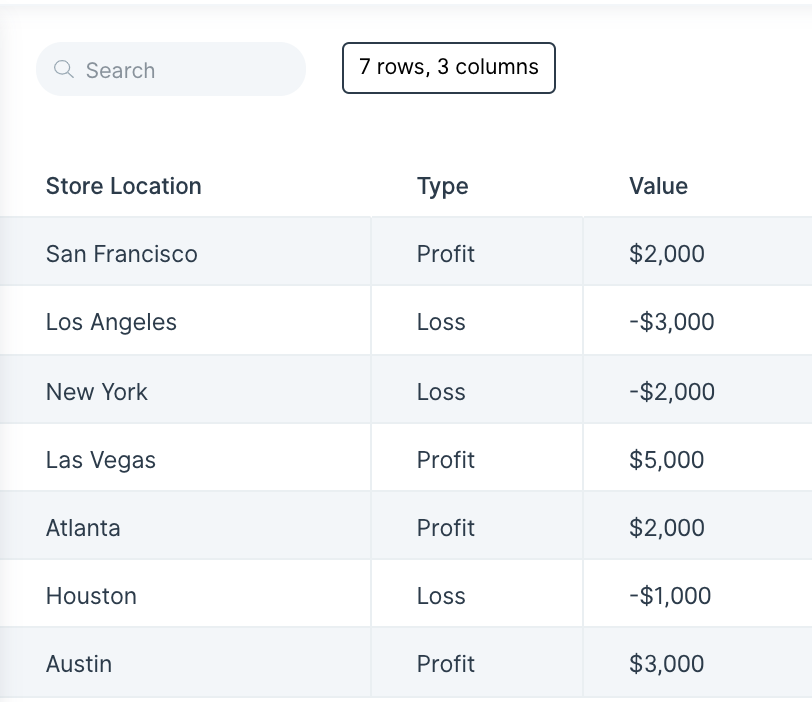Click the -$1,000 value cell
Image resolution: width=812 pixels, height=702 pixels.
click(698, 593)
